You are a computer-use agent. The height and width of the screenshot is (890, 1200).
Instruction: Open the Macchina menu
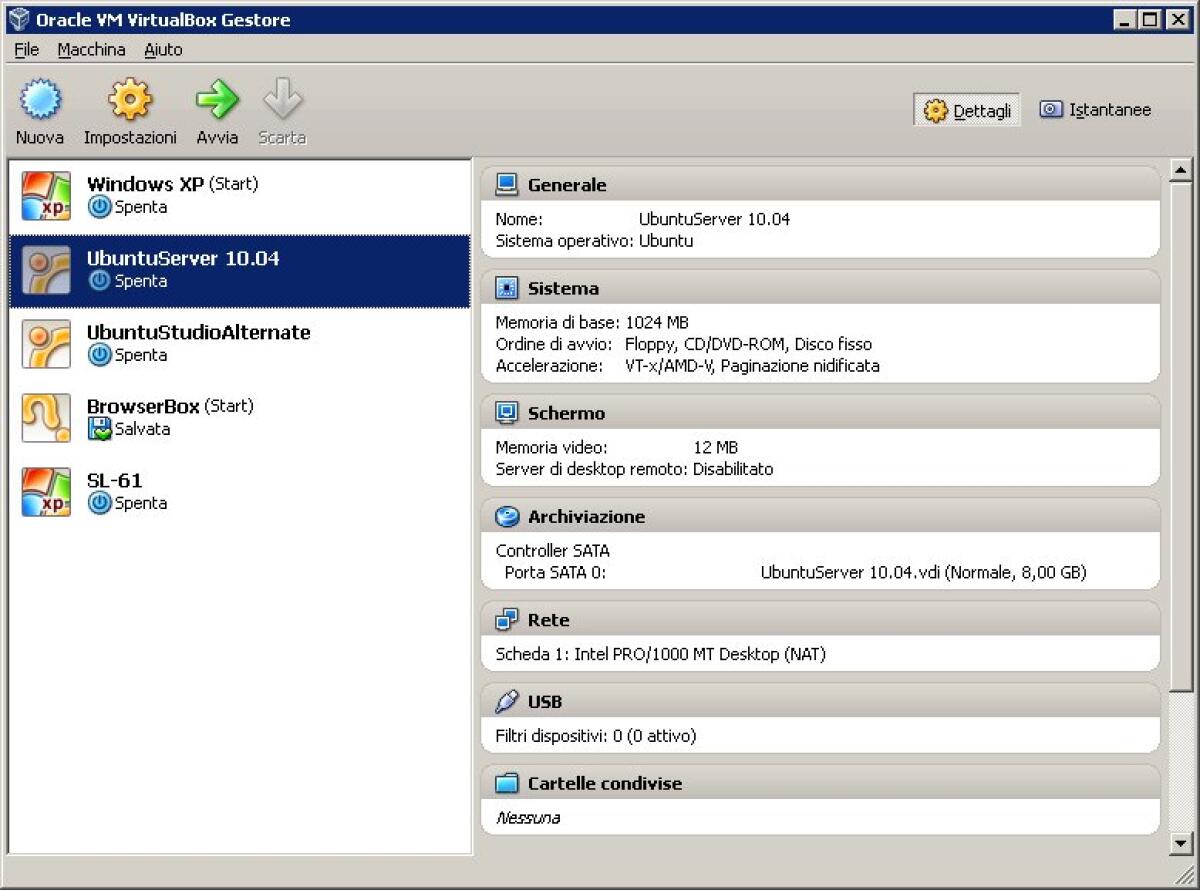click(x=91, y=49)
